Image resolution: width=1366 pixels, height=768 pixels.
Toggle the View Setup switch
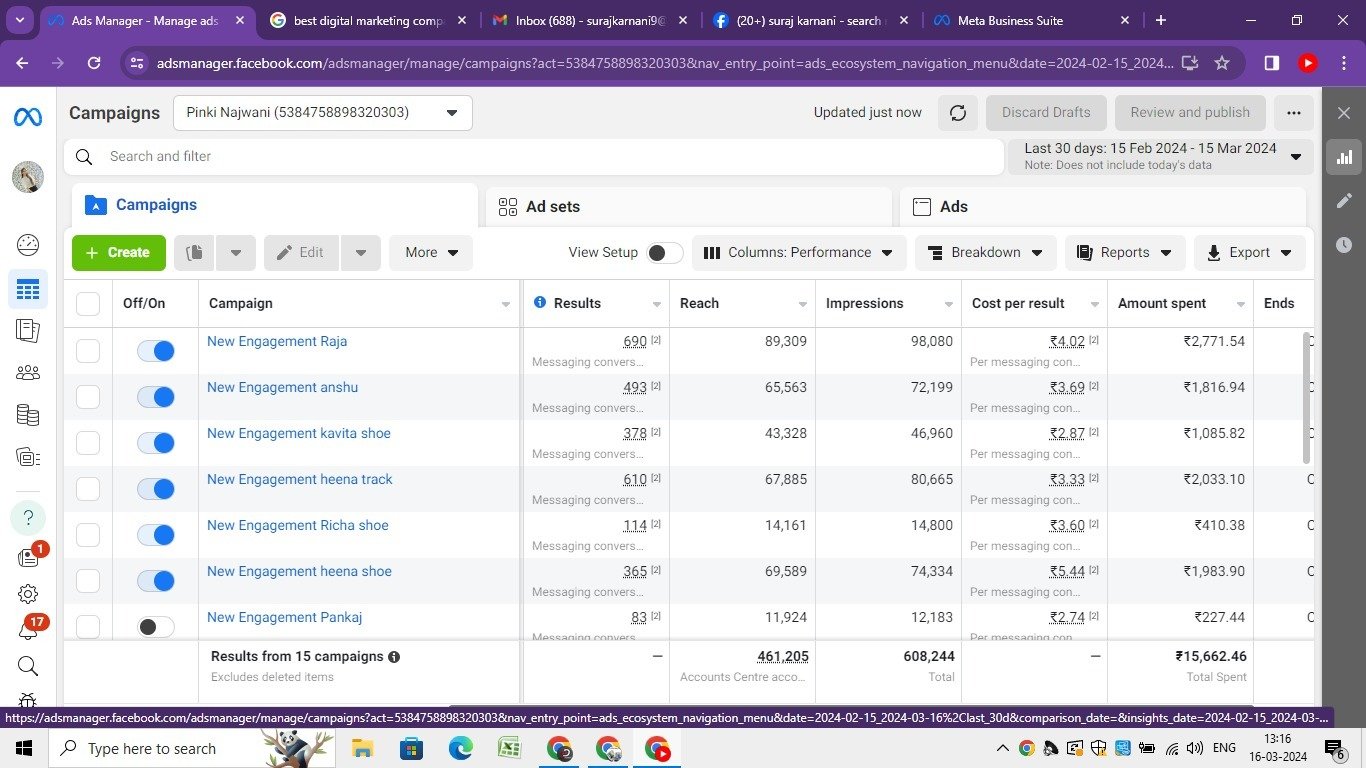pyautogui.click(x=664, y=253)
